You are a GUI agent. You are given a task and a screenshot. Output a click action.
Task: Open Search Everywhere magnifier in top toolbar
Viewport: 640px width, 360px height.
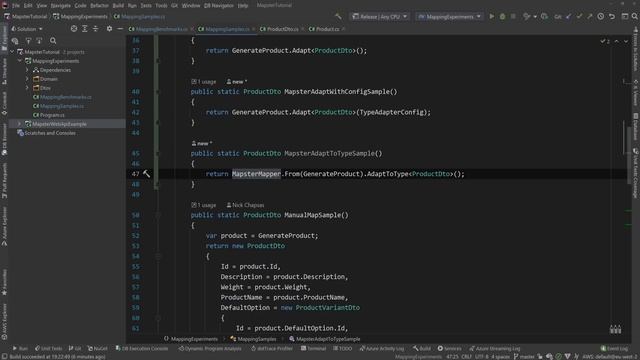(x=635, y=17)
